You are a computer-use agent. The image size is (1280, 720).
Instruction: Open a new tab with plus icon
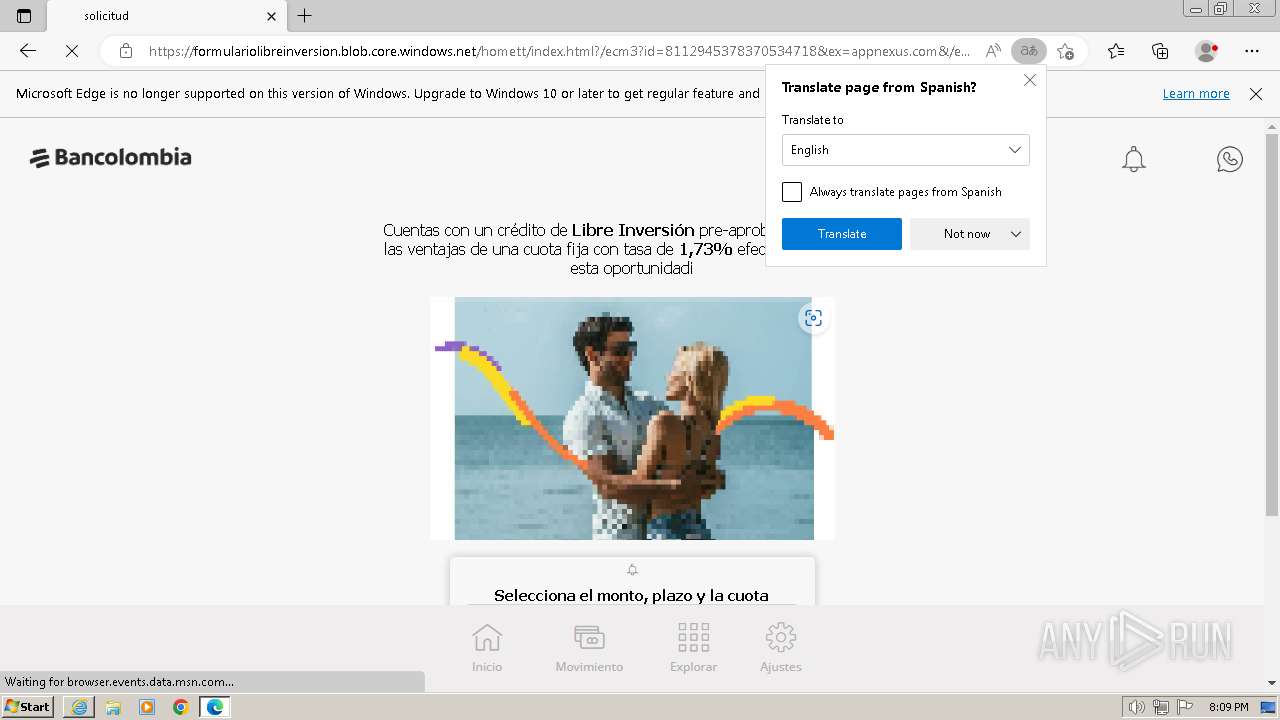pyautogui.click(x=305, y=16)
